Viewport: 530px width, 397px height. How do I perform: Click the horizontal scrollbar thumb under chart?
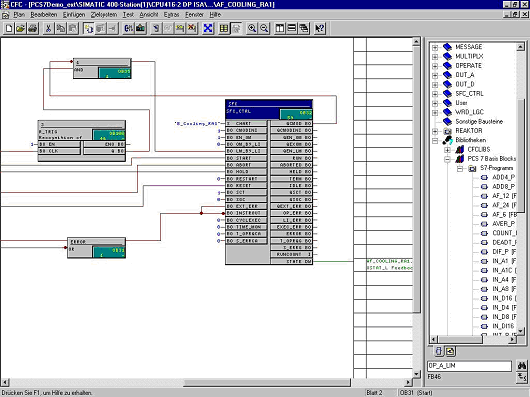click(267, 382)
